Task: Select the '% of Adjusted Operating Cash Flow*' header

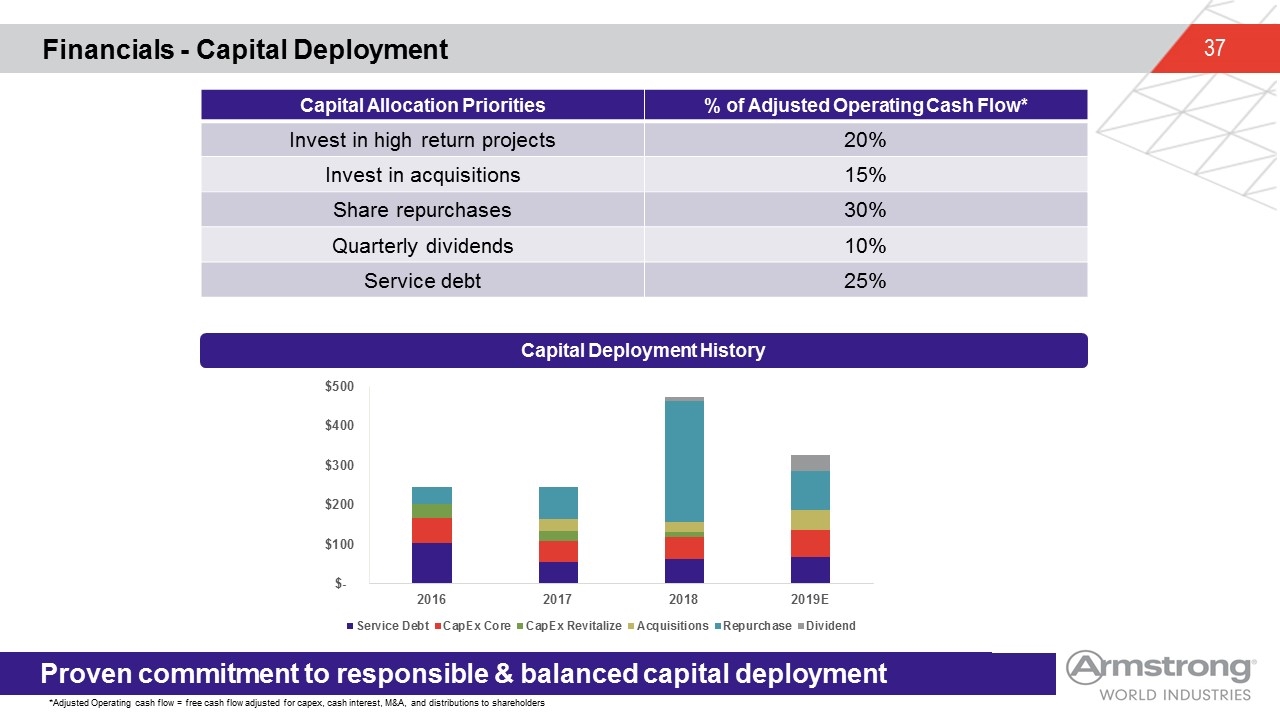Action: (x=865, y=105)
